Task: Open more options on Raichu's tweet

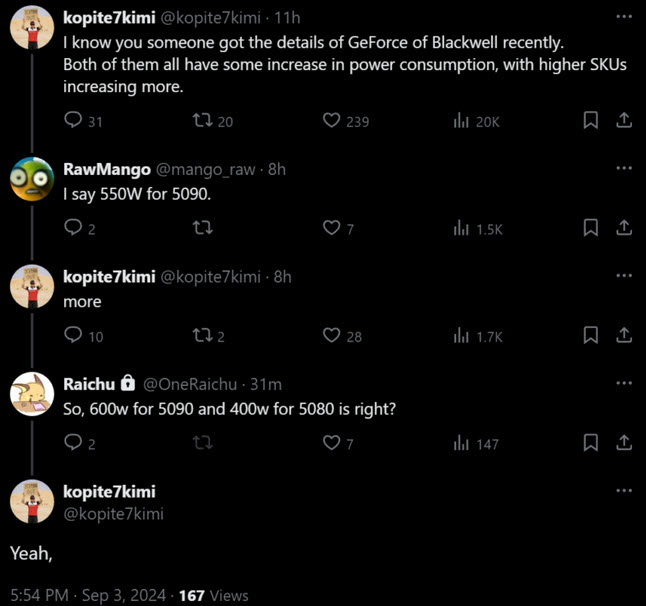Action: (x=624, y=383)
